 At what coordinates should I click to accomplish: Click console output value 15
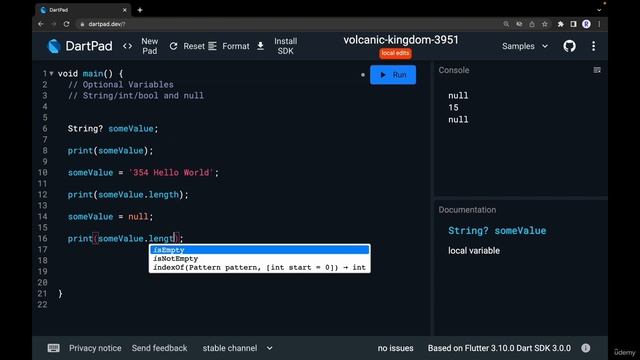coord(453,107)
